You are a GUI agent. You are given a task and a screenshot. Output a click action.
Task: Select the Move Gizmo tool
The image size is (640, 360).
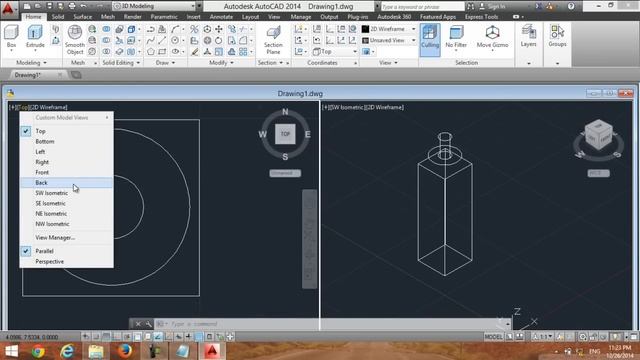click(x=492, y=37)
